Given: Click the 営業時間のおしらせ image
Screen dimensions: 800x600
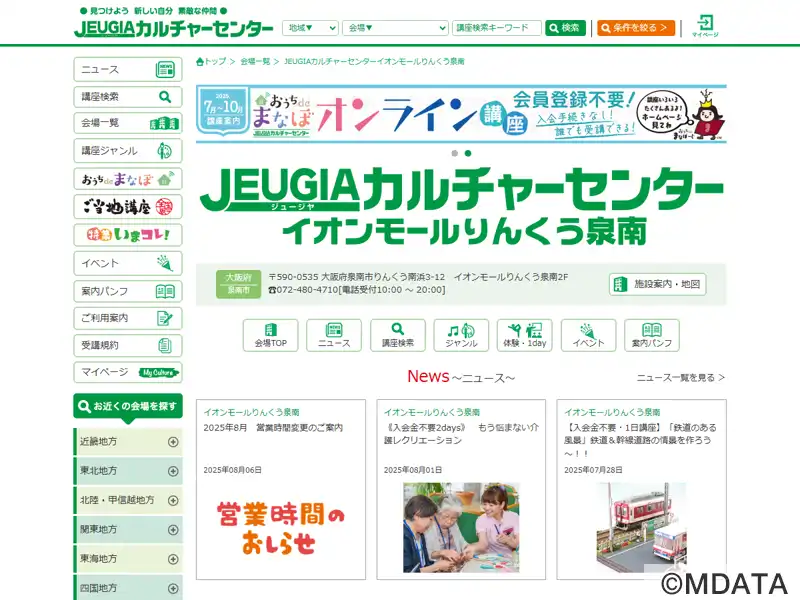Looking at the screenshot, I should pos(281,528).
